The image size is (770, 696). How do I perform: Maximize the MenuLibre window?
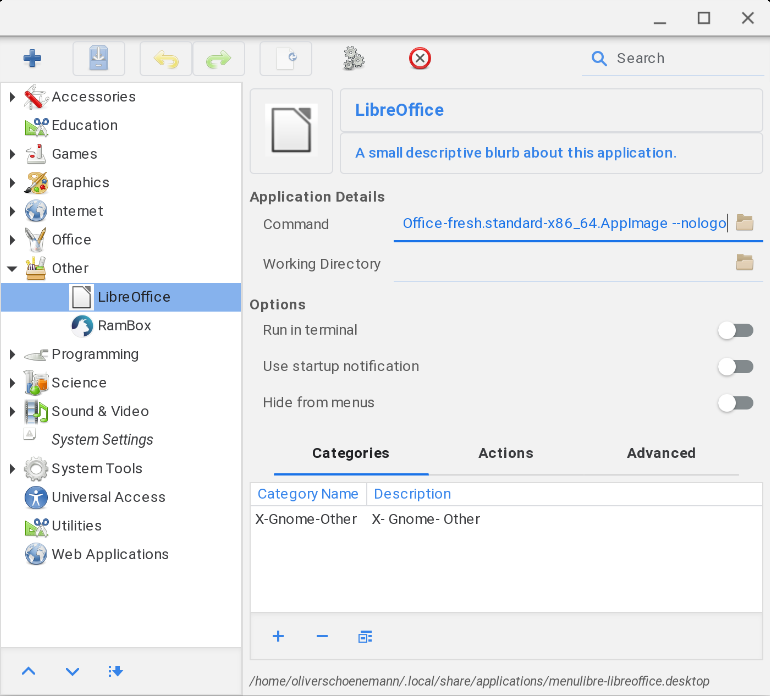[x=704, y=19]
